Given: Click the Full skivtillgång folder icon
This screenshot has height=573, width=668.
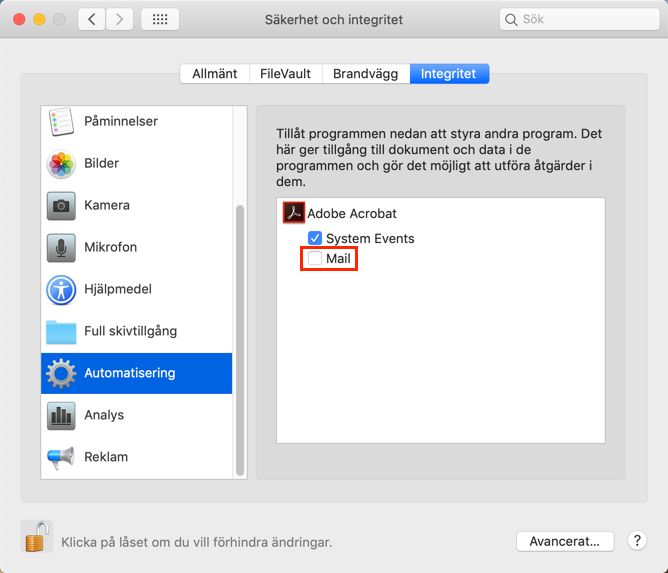Looking at the screenshot, I should 61,332.
